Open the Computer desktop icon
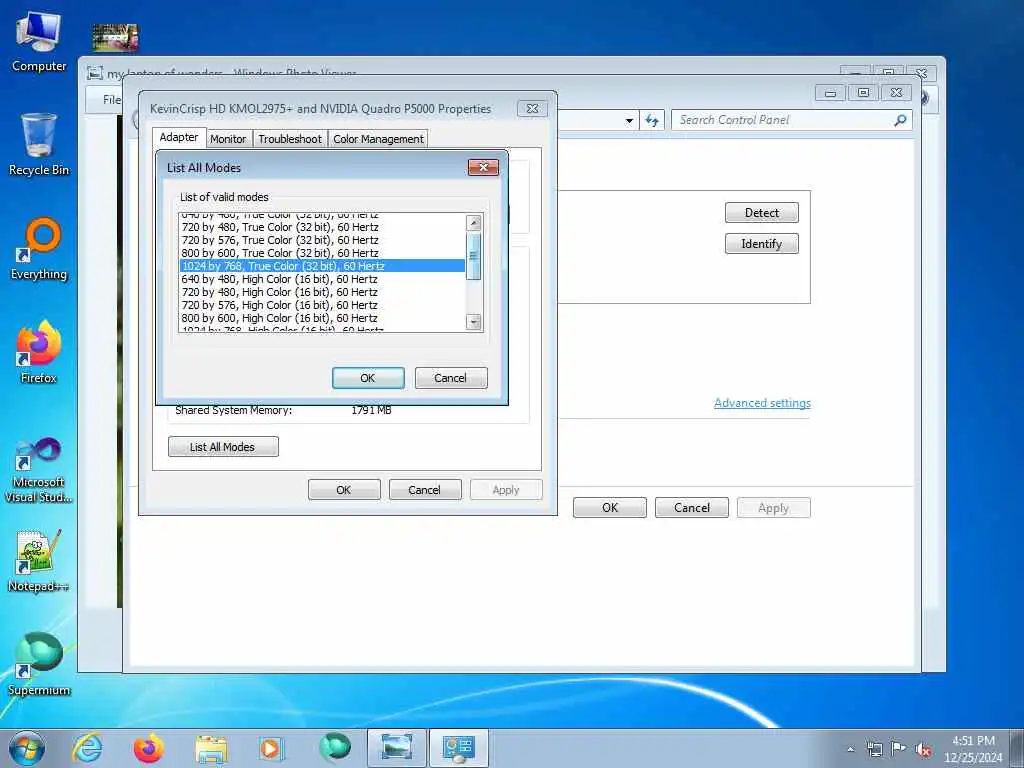 pyautogui.click(x=39, y=42)
